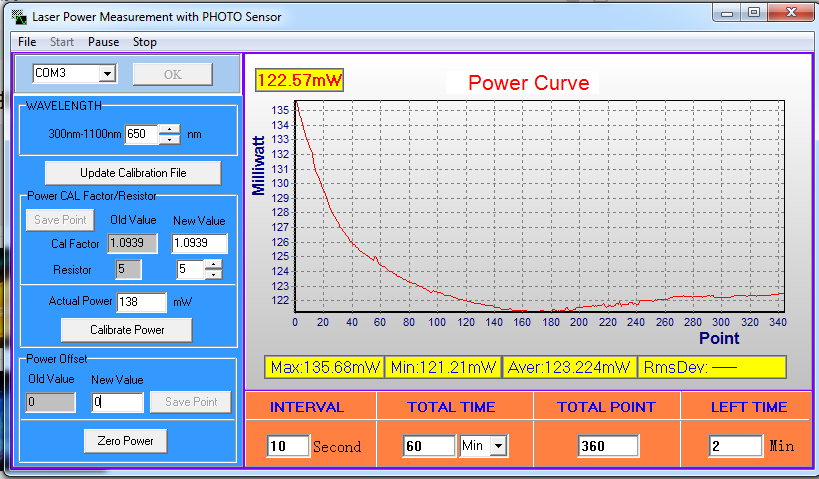Decrease wavelength with the down spinner arrow

tap(170, 139)
